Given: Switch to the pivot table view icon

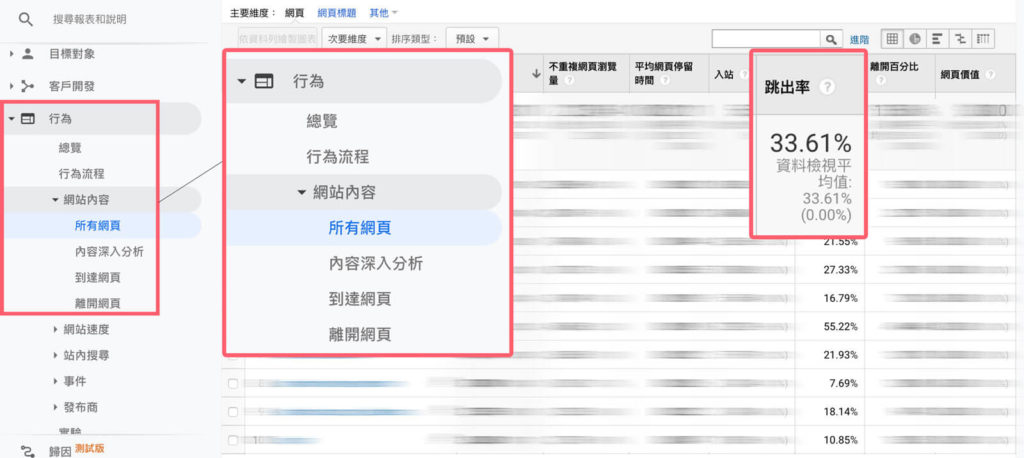Looking at the screenshot, I should [984, 38].
